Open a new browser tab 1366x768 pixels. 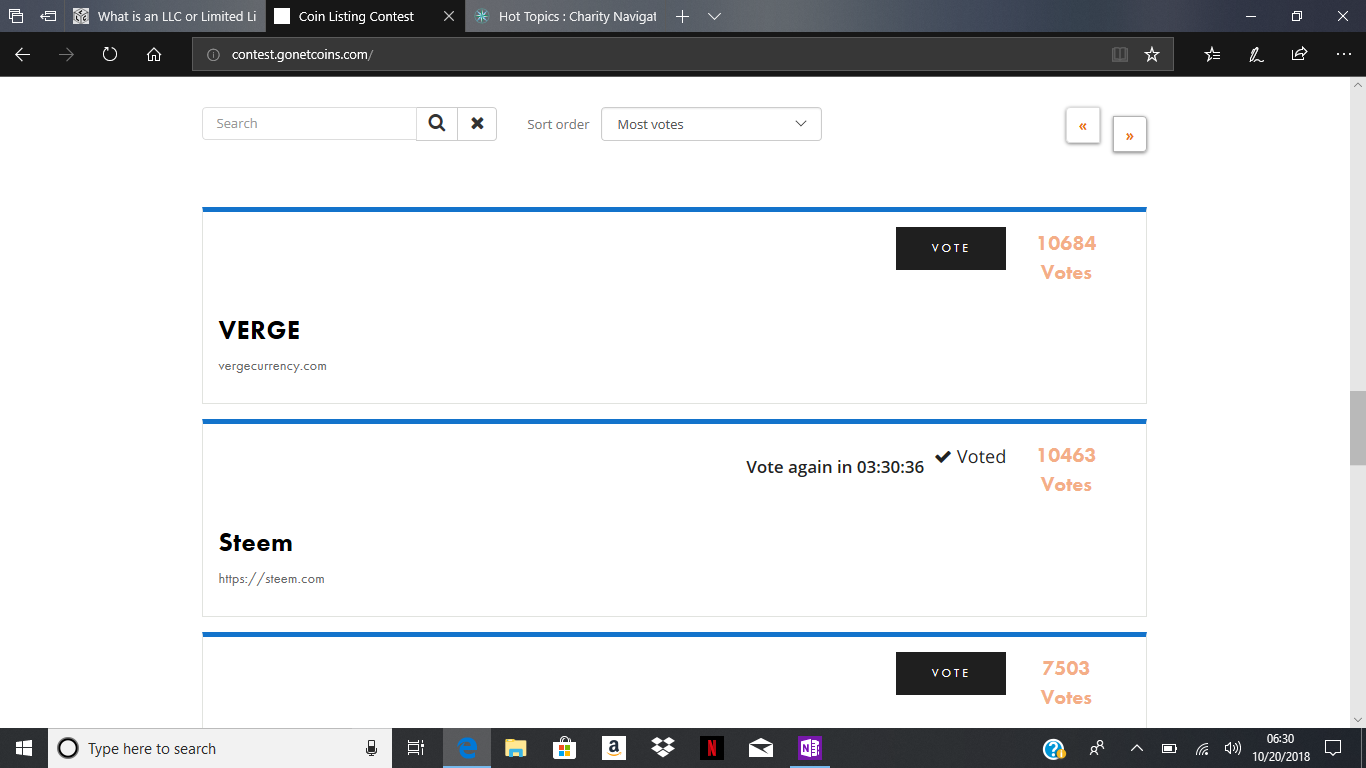coord(683,17)
